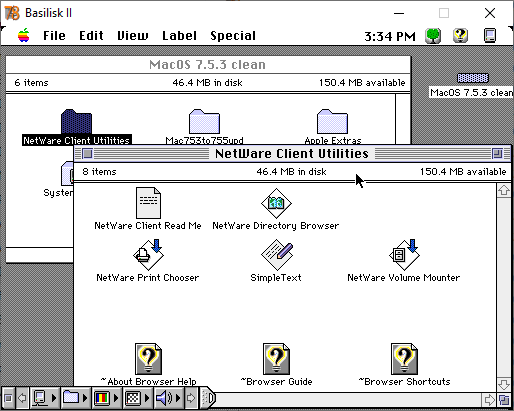The width and height of the screenshot is (514, 411).
Task: Select the SimpleText application icon
Action: click(x=277, y=255)
